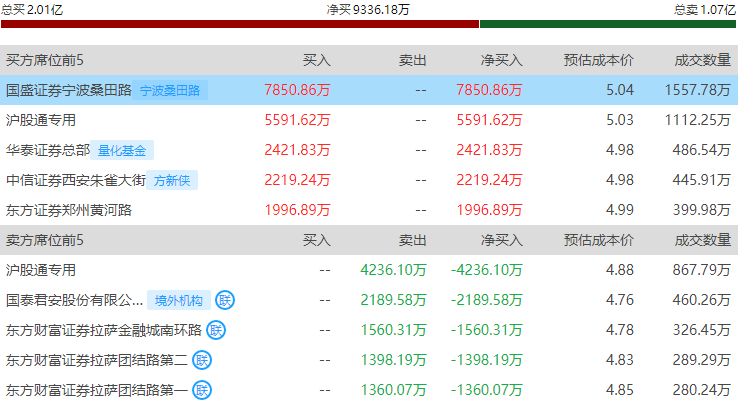
Task: Click buy amount 1996.89万 in 买入 column
Action: coord(297,210)
